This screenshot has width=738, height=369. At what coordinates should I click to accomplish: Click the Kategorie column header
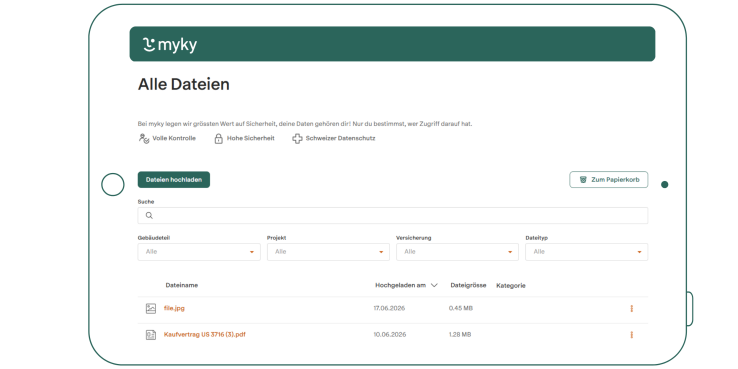click(511, 286)
